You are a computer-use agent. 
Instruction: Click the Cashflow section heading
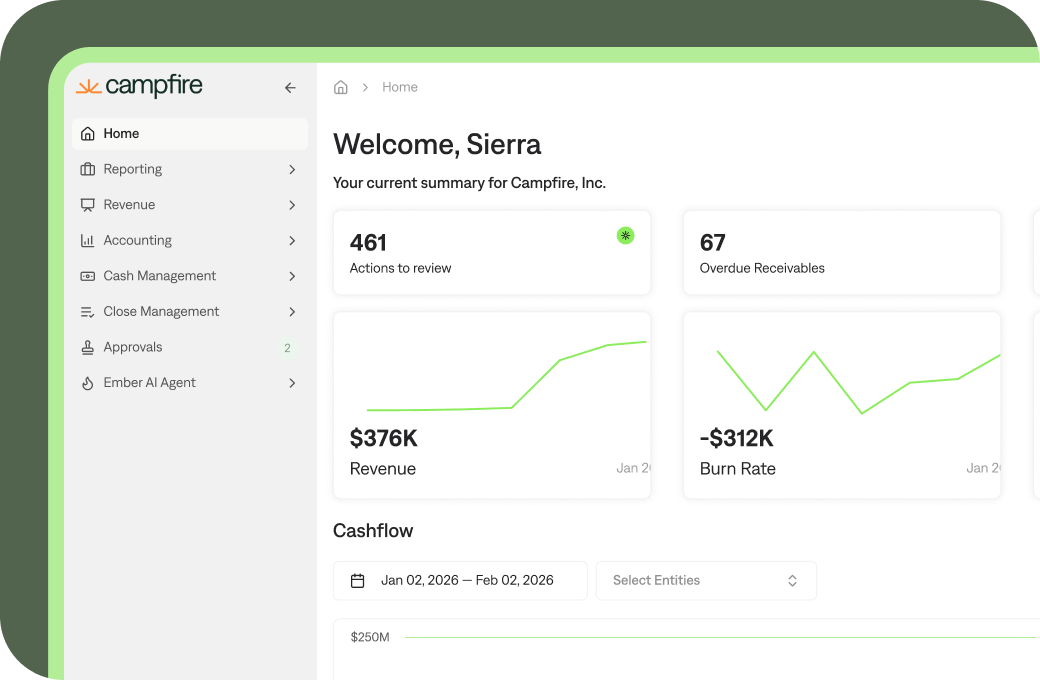tap(373, 531)
